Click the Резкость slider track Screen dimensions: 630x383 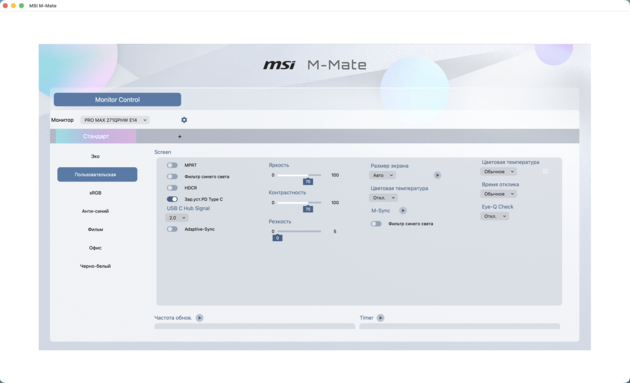click(x=299, y=231)
